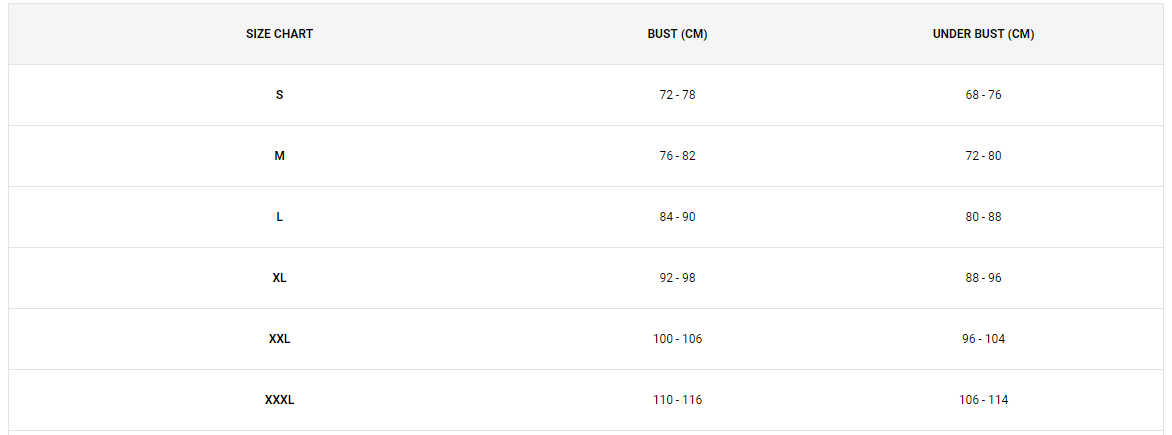Viewport: 1172px width, 435px height.
Task: Click the BUST (CM) column header
Action: click(677, 34)
